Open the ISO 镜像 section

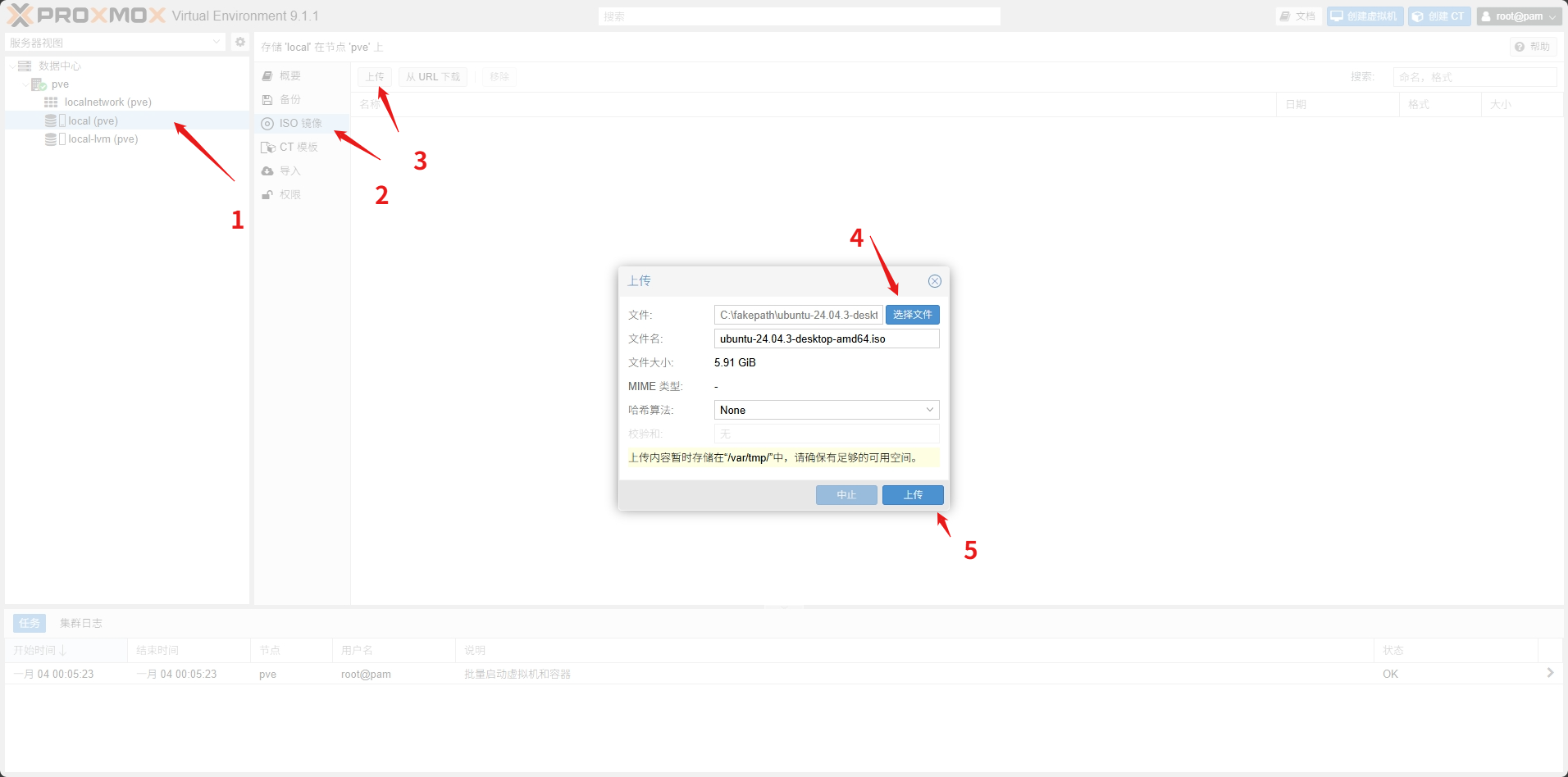(300, 123)
